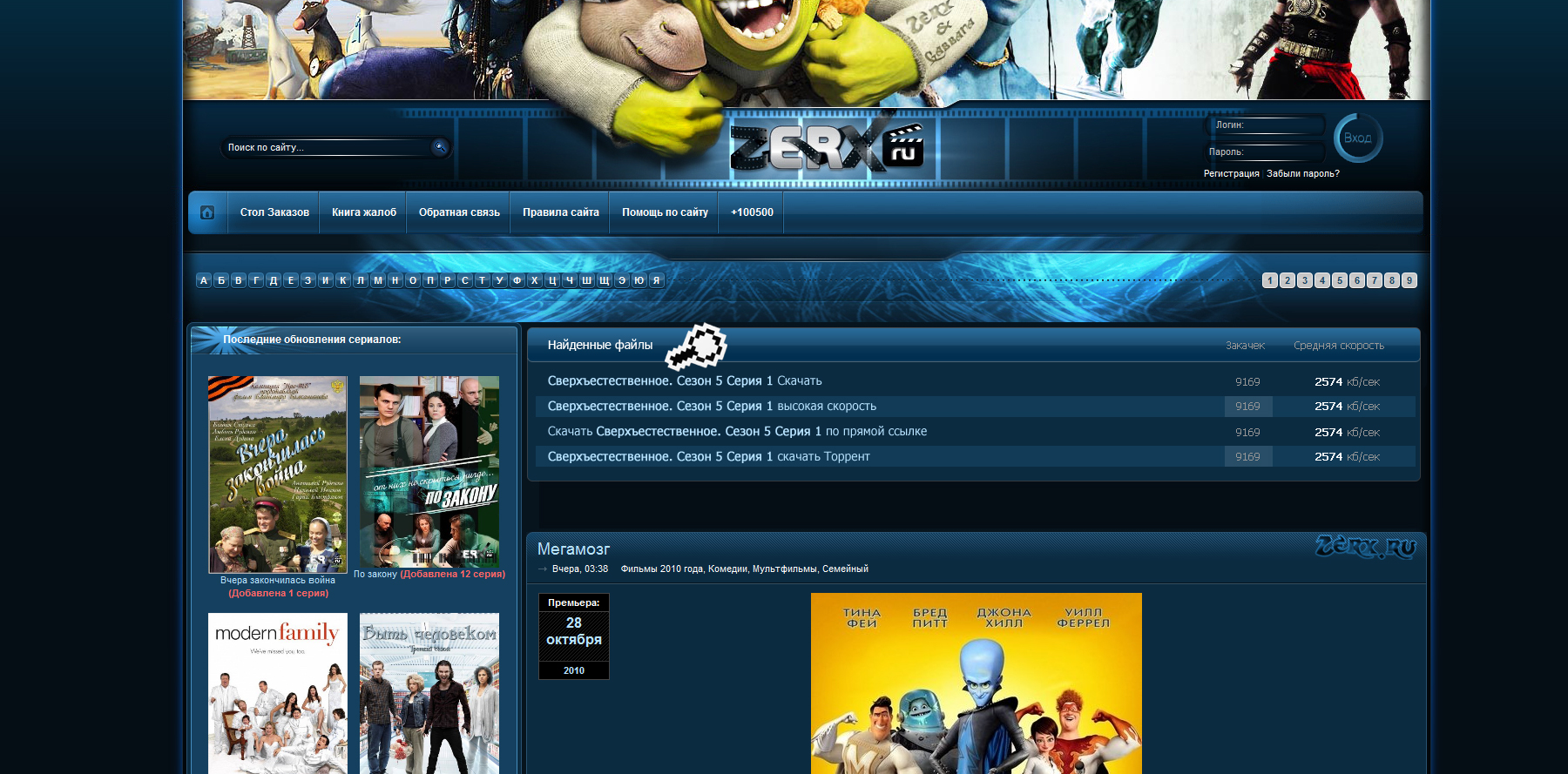Open the Modern Family poster thumbnail

coord(278,693)
